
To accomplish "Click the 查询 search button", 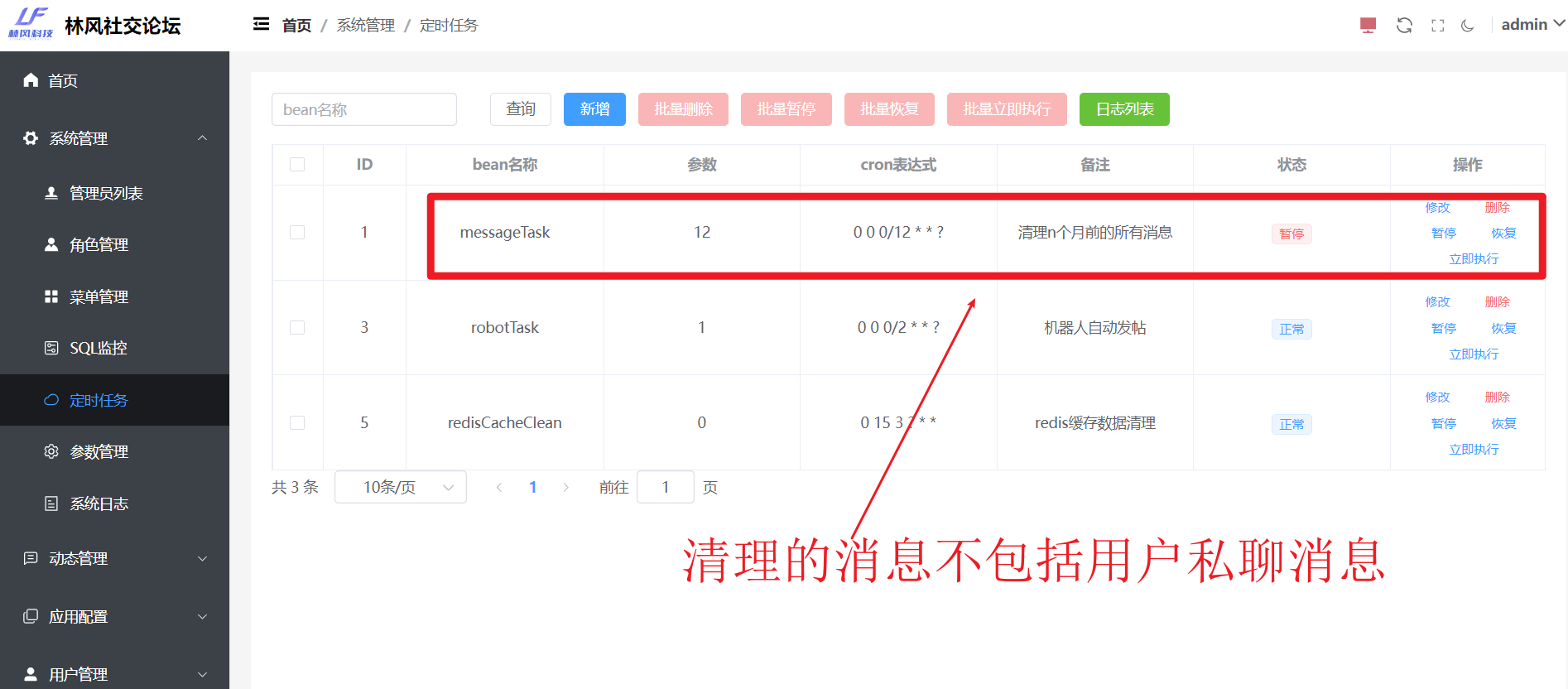I will tap(521, 109).
